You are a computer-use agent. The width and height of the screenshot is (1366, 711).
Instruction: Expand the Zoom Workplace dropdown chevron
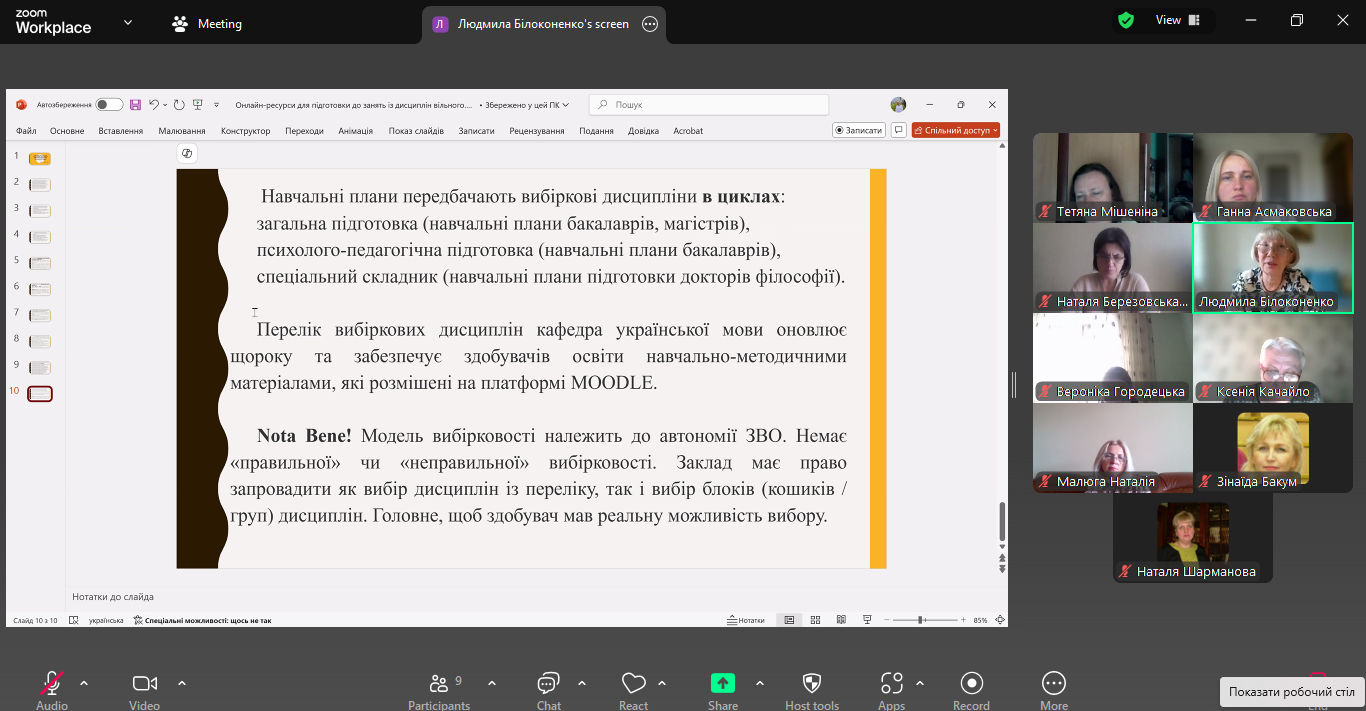click(128, 22)
